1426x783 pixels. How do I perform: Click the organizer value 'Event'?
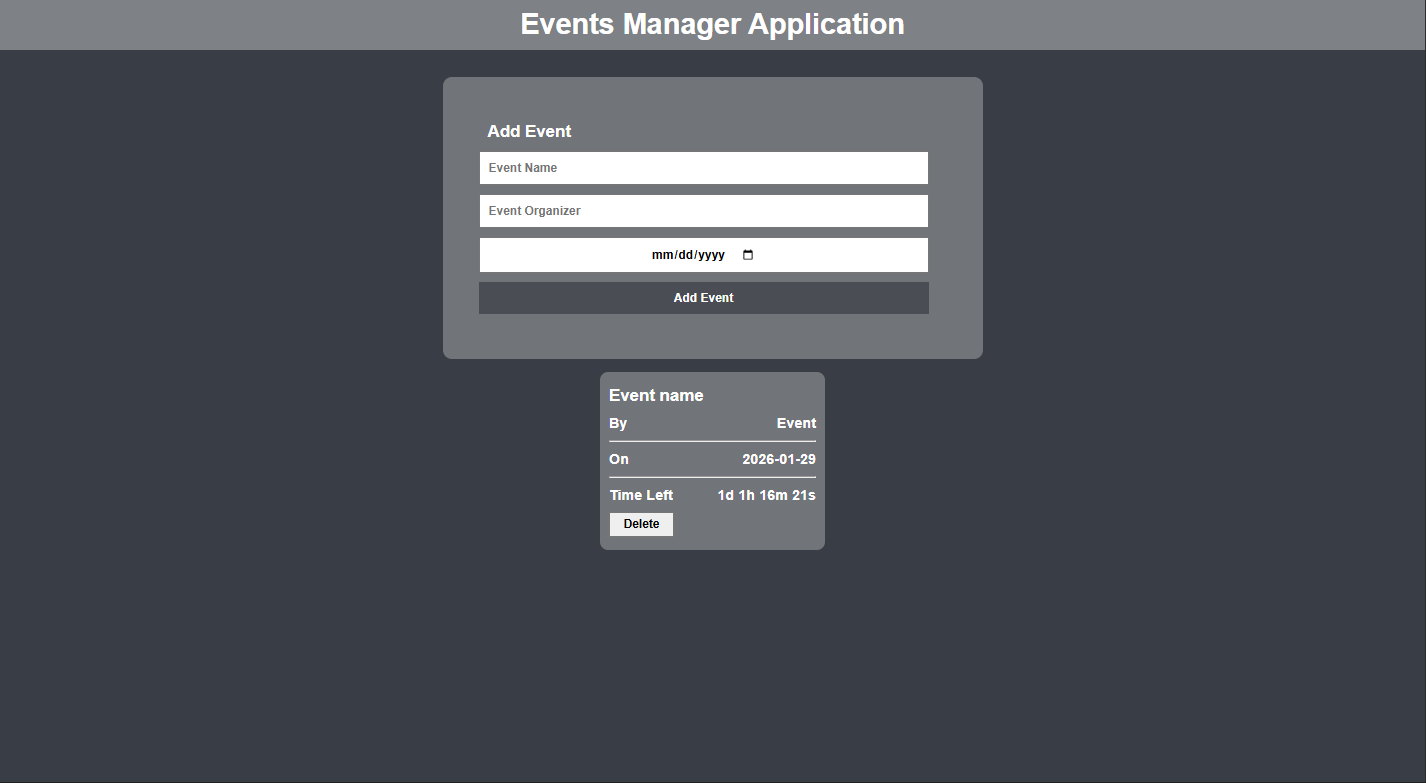[796, 423]
